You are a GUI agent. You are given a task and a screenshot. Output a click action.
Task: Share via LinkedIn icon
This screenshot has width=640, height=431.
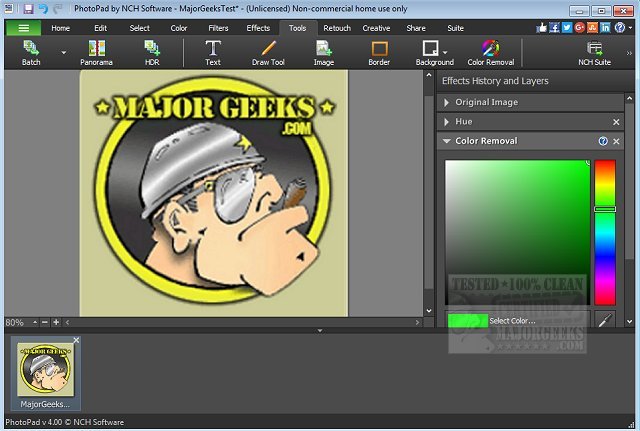(x=605, y=27)
